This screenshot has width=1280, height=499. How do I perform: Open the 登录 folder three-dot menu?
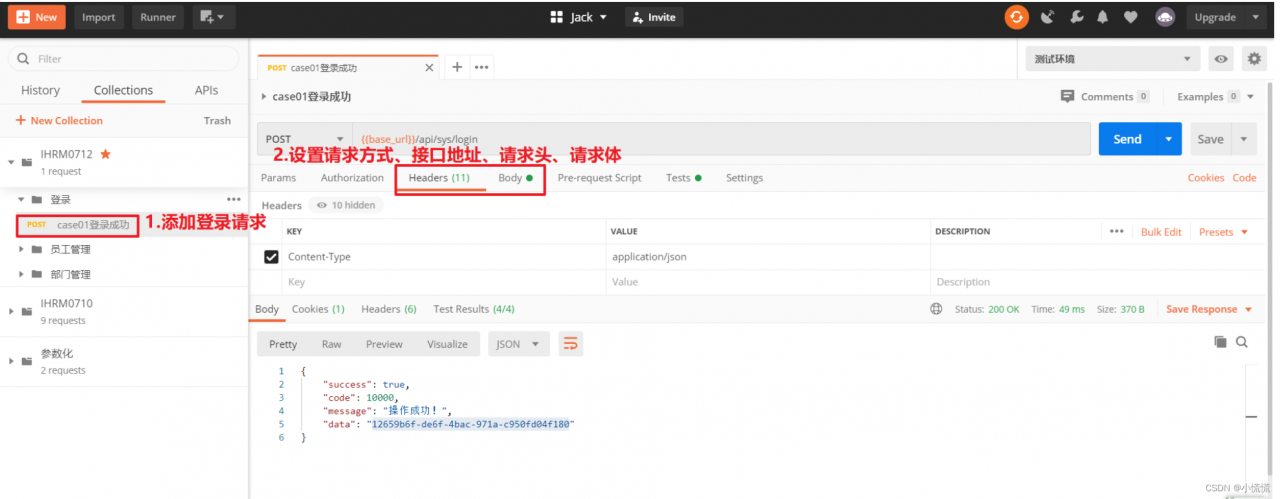234,199
